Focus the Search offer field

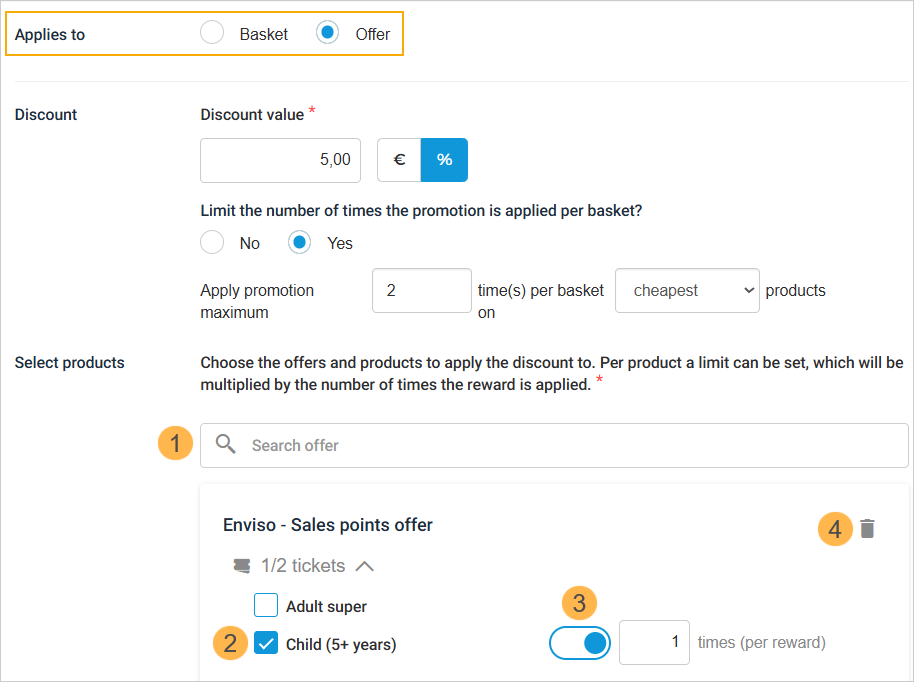570,445
